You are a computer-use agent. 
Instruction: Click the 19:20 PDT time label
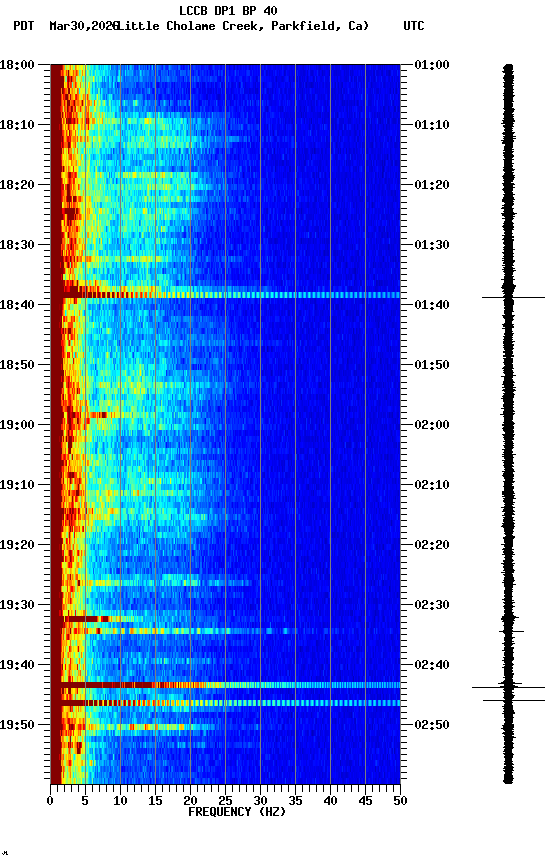coord(17,545)
